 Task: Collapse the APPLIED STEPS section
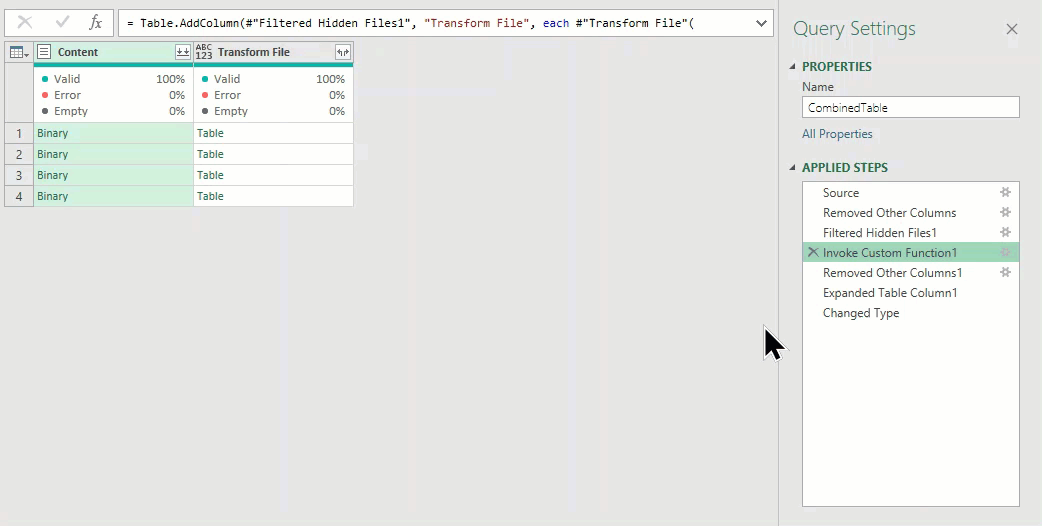[794, 168]
